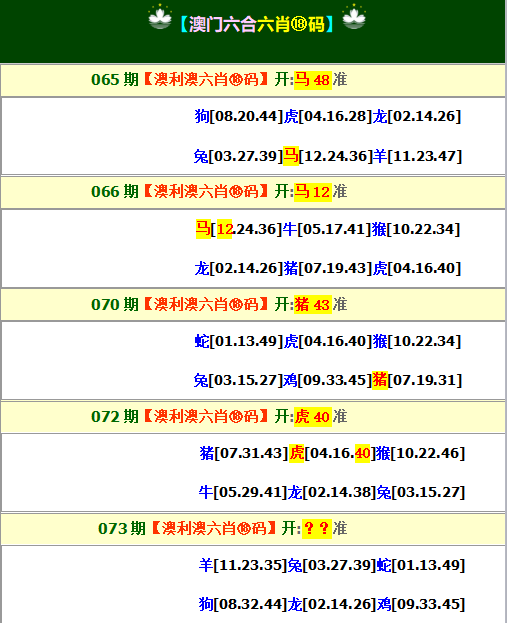The height and width of the screenshot is (623, 507).
Task: Click 【澳利澳六肖⑱码】 label in the 065 row
Action: coord(205,79)
